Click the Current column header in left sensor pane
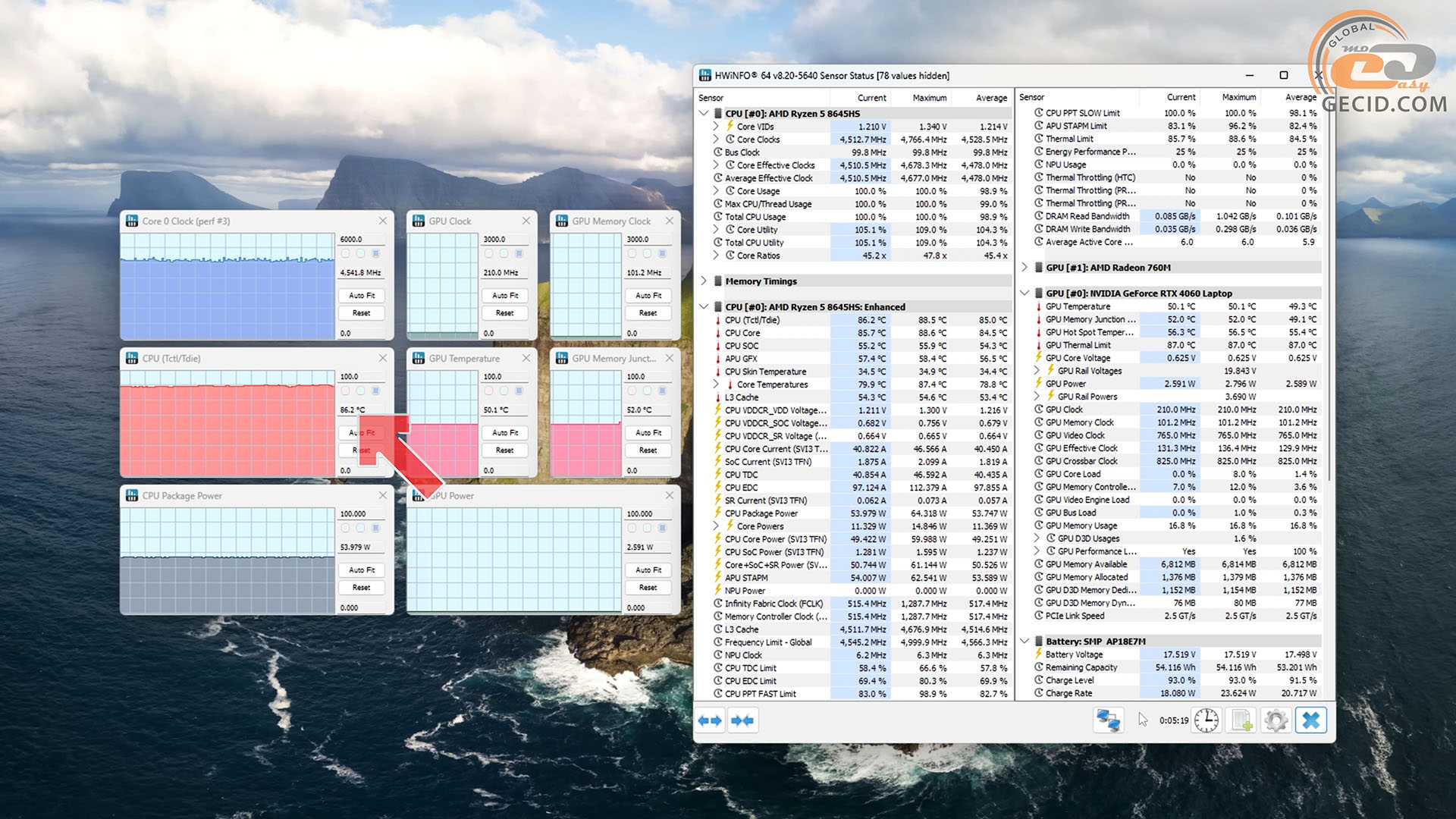 (x=860, y=98)
